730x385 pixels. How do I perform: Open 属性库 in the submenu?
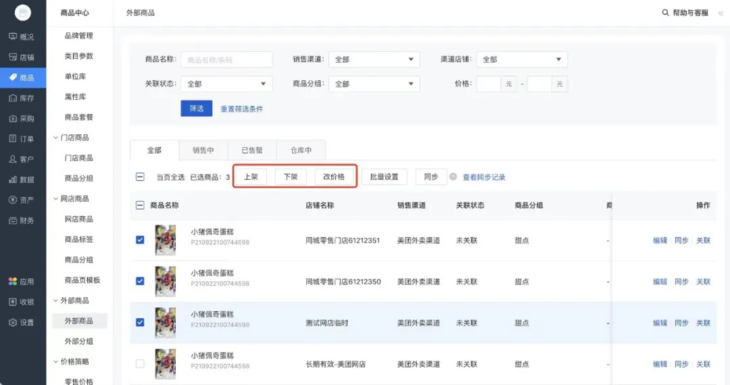pyautogui.click(x=75, y=97)
